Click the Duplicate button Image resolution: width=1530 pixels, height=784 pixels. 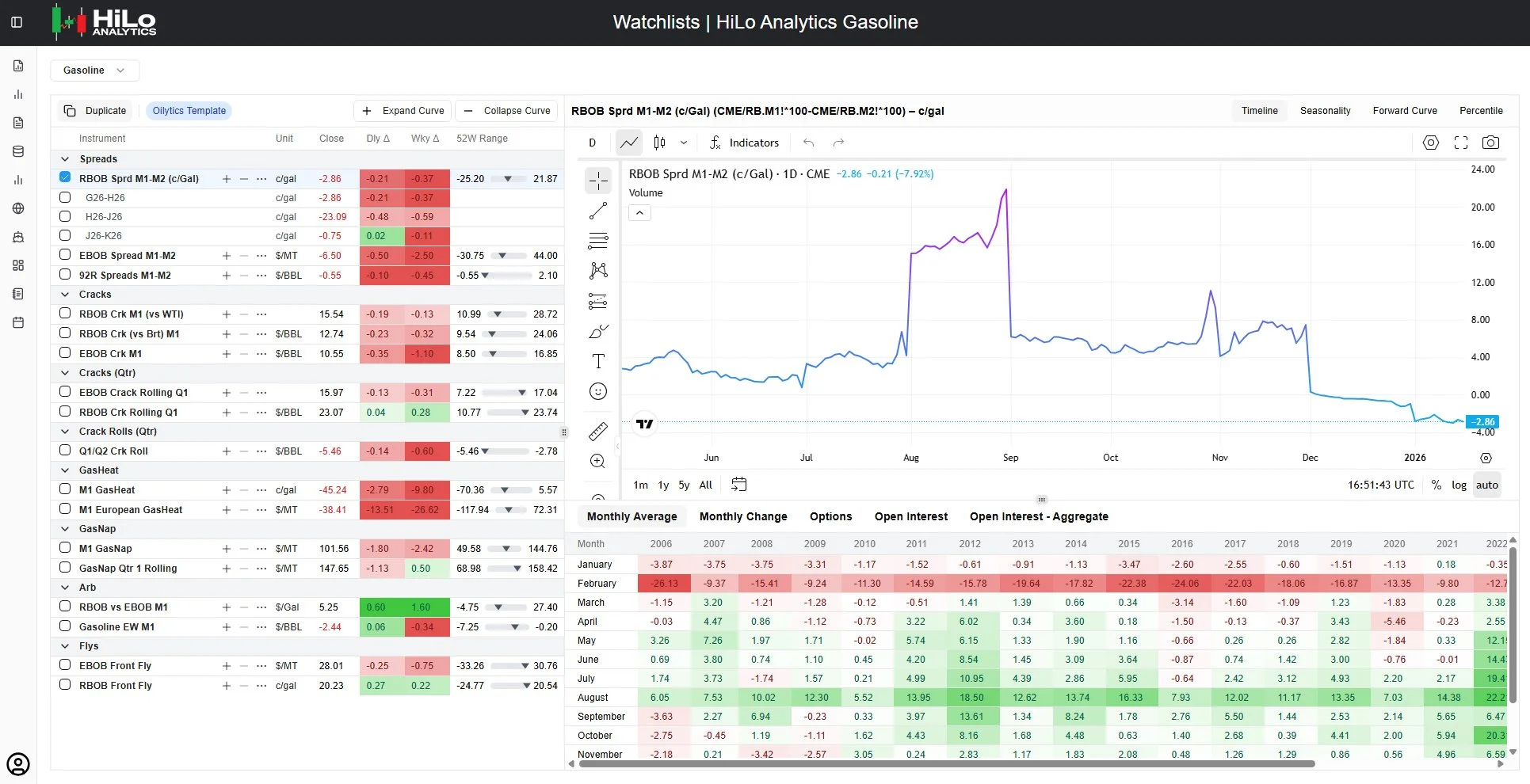tap(95, 111)
